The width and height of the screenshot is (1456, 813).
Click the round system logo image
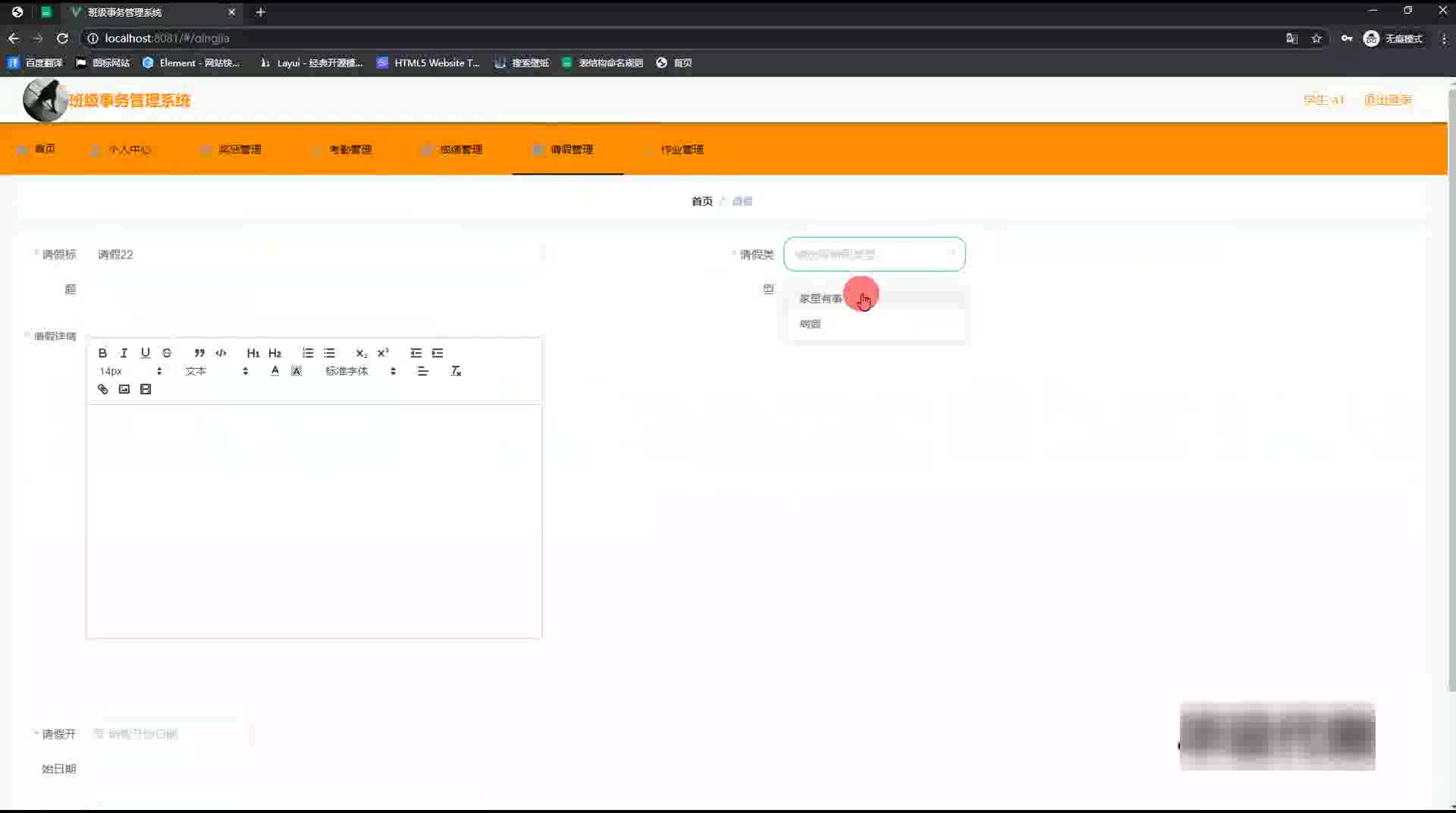(x=45, y=99)
